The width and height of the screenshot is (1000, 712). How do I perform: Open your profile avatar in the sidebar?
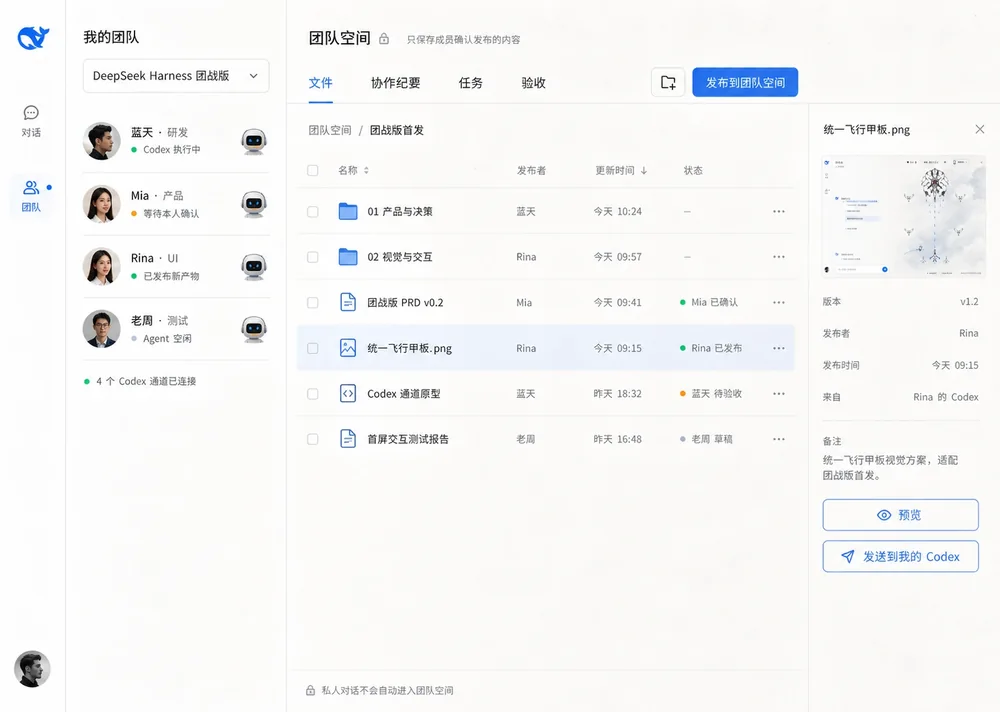pos(33,669)
